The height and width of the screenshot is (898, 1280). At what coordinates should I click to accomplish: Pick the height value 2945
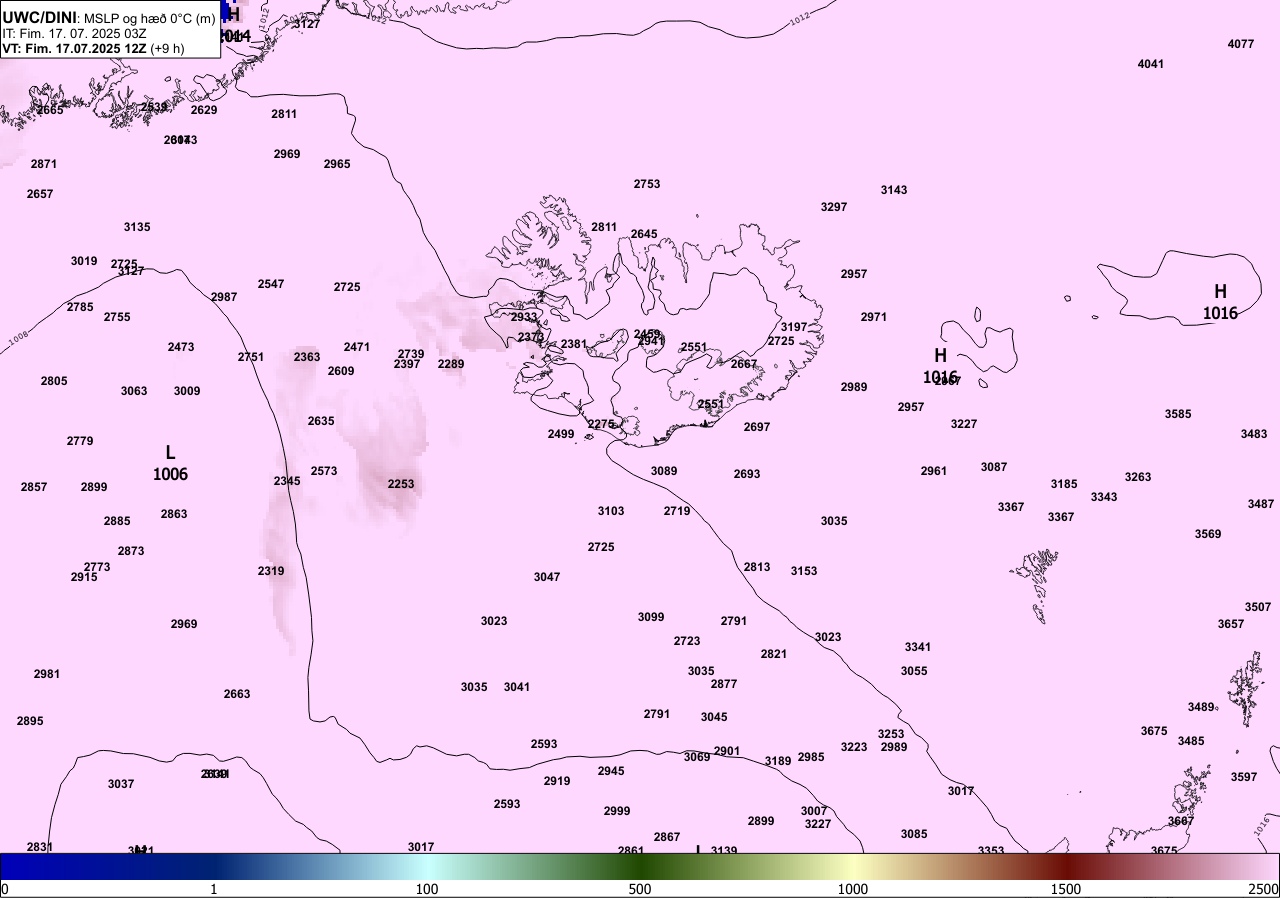pos(611,771)
